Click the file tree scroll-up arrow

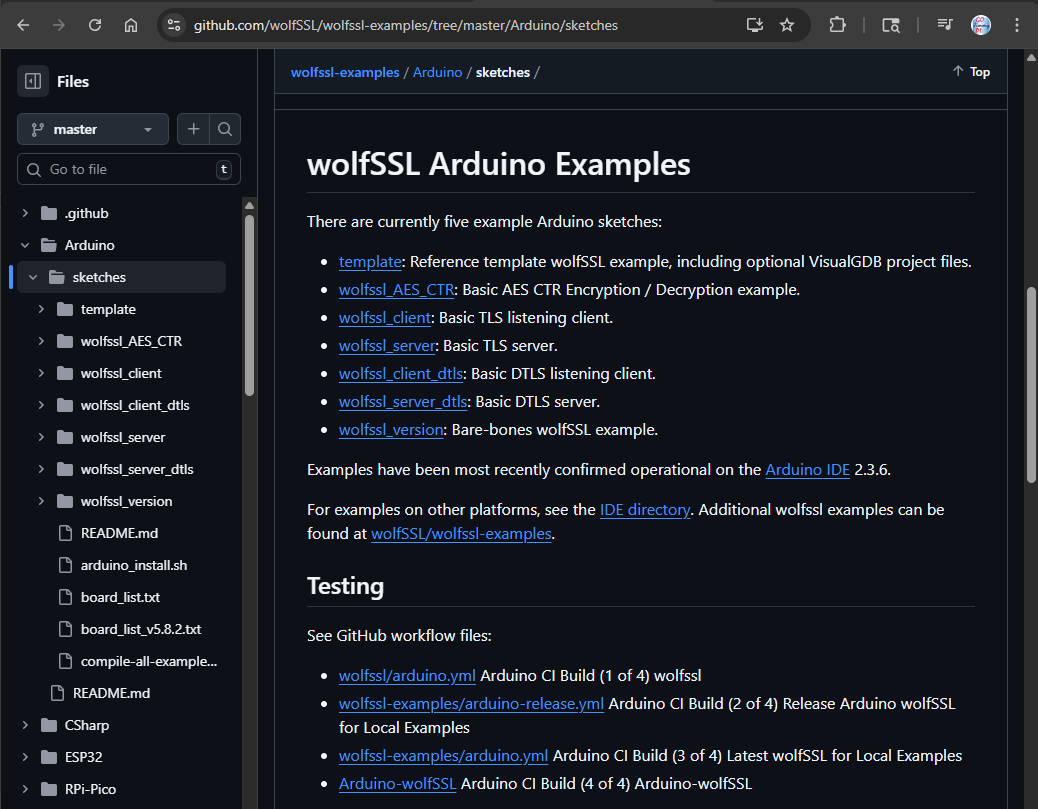pyautogui.click(x=250, y=205)
